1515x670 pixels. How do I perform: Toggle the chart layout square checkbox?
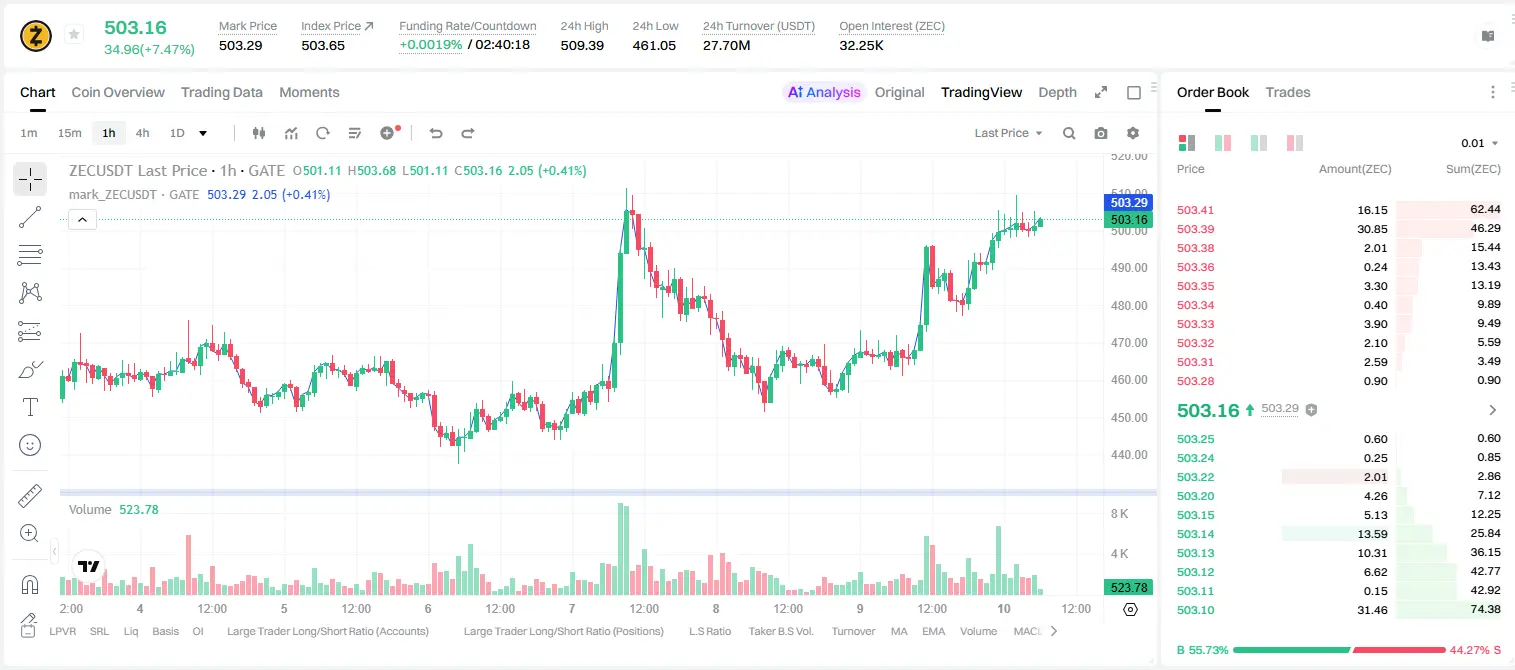pyautogui.click(x=1134, y=92)
